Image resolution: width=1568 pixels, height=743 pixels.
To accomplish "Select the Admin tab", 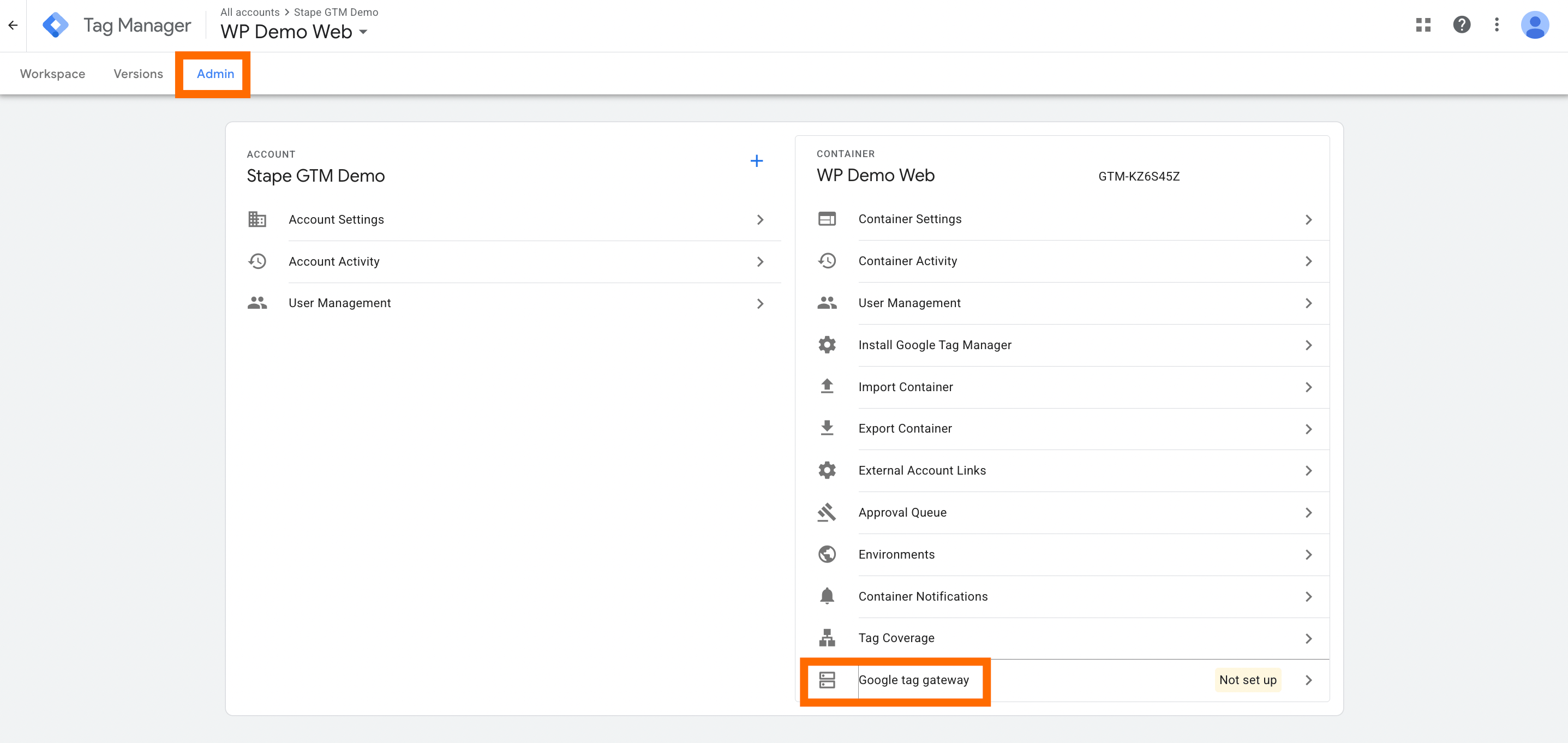I will tap(216, 74).
